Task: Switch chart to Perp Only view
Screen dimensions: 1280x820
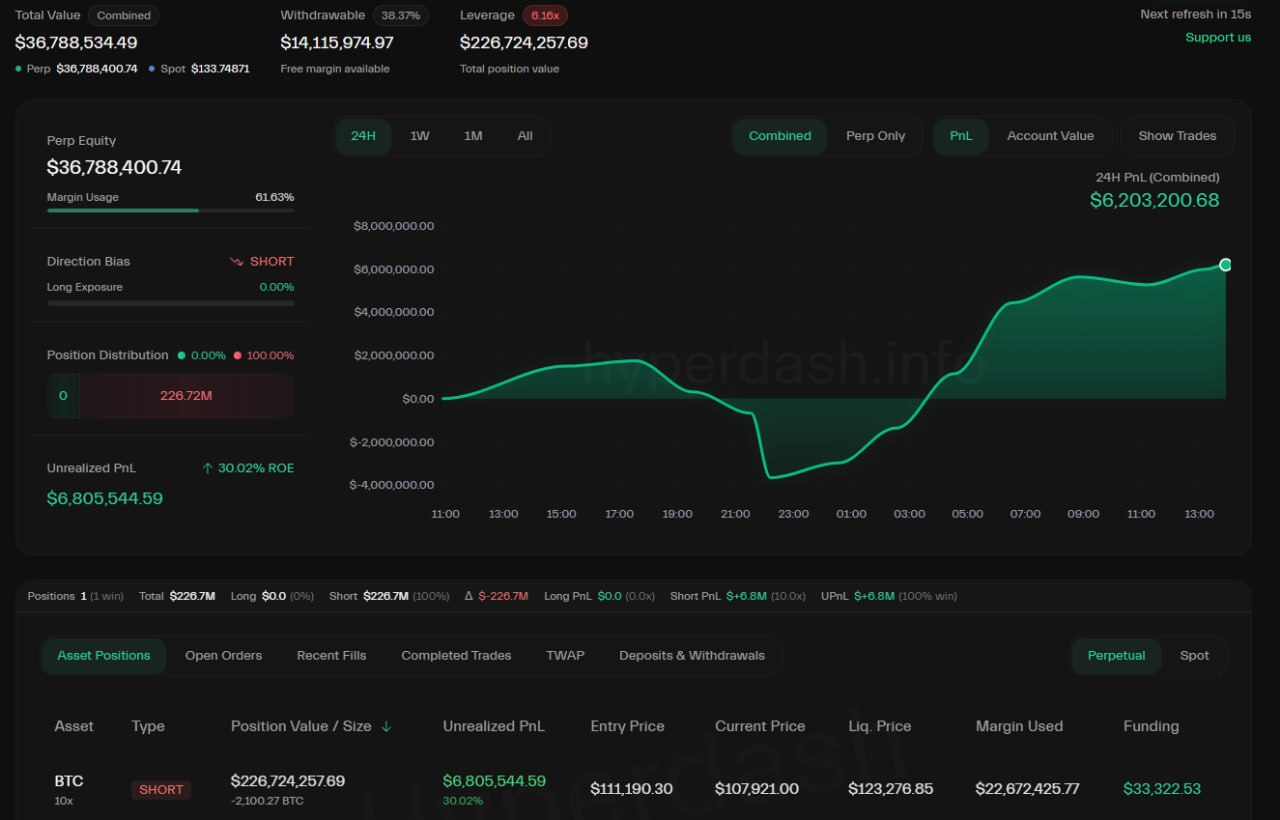Action: point(875,136)
